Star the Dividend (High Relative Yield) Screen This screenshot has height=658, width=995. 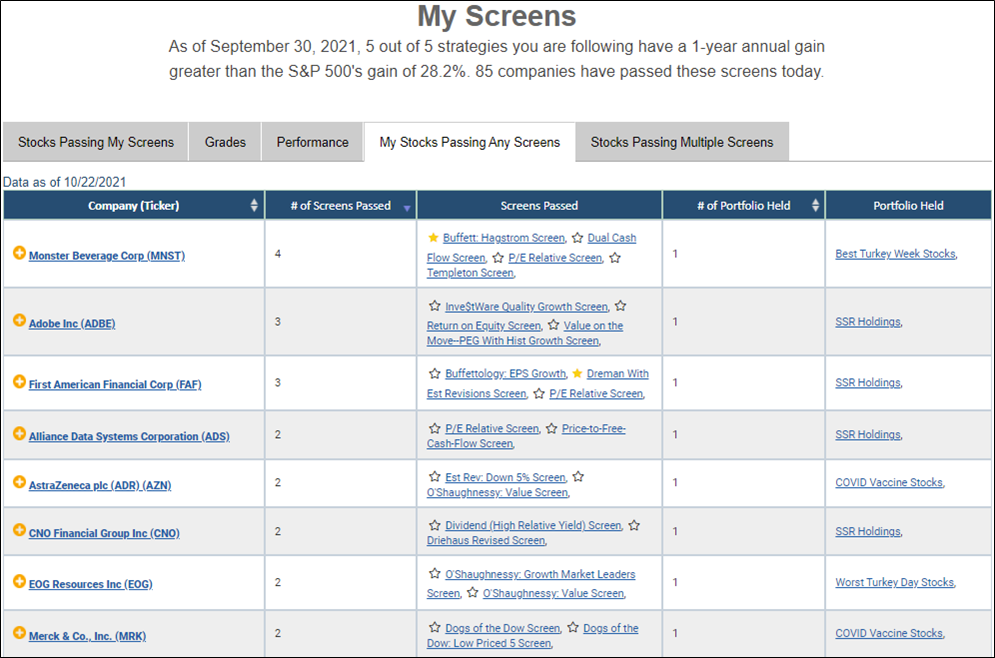pos(435,525)
